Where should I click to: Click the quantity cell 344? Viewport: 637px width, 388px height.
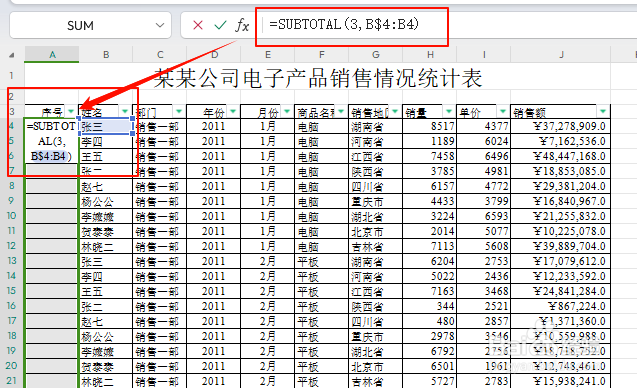[429, 306]
